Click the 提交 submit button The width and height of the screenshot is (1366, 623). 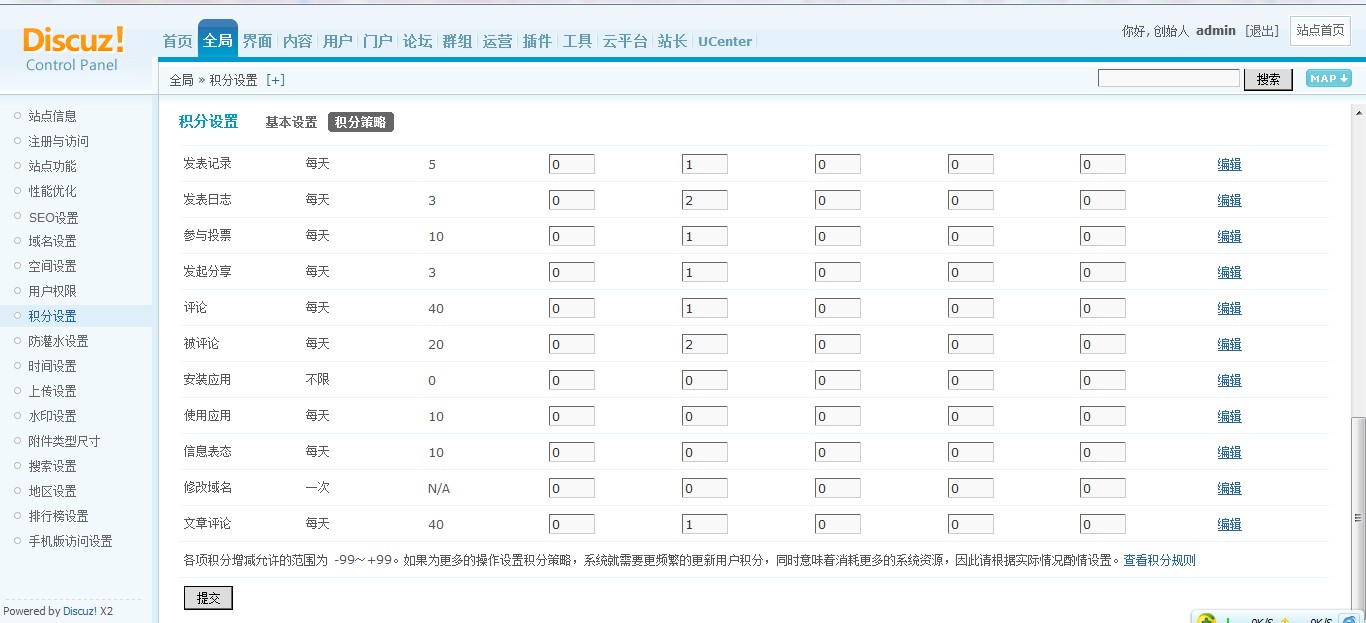click(x=208, y=598)
